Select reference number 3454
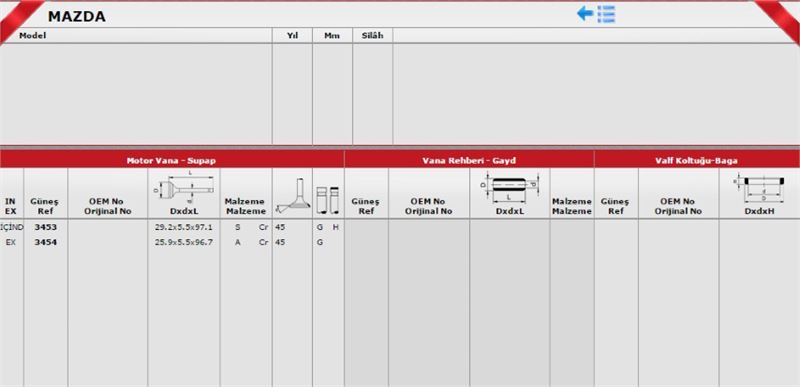Screen dimensions: 800x387 (x=45, y=242)
